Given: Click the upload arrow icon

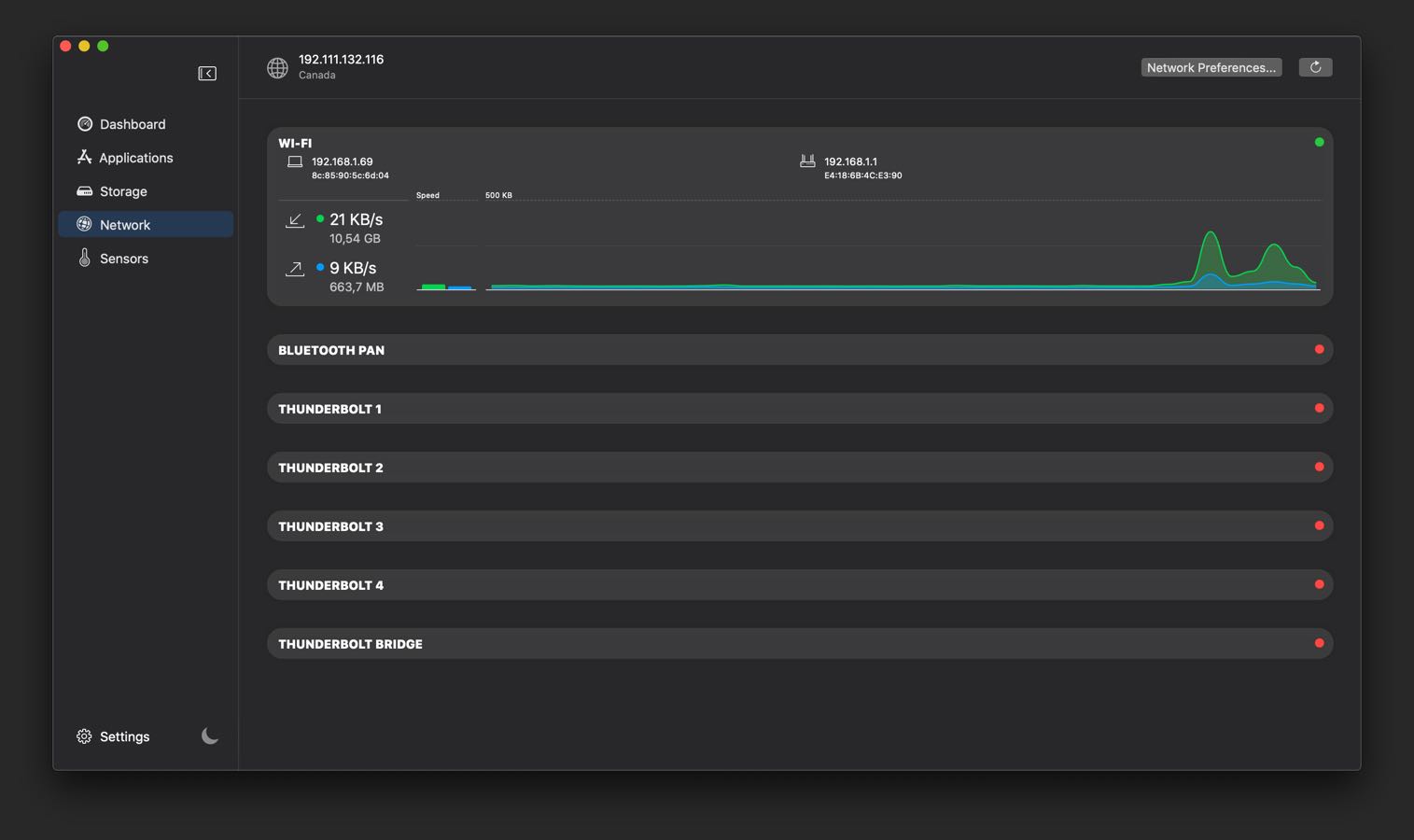Looking at the screenshot, I should pos(295,269).
